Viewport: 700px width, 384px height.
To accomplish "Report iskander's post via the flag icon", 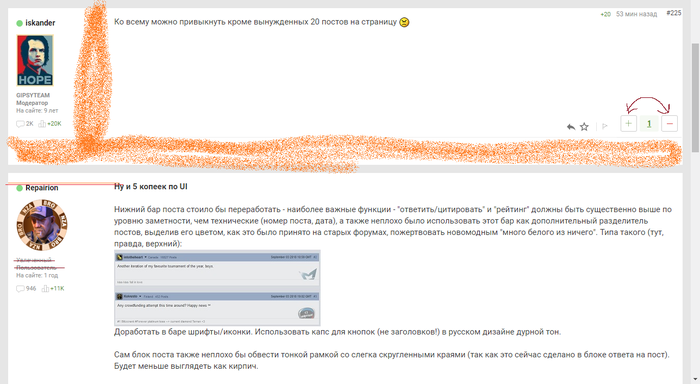I will coord(604,126).
